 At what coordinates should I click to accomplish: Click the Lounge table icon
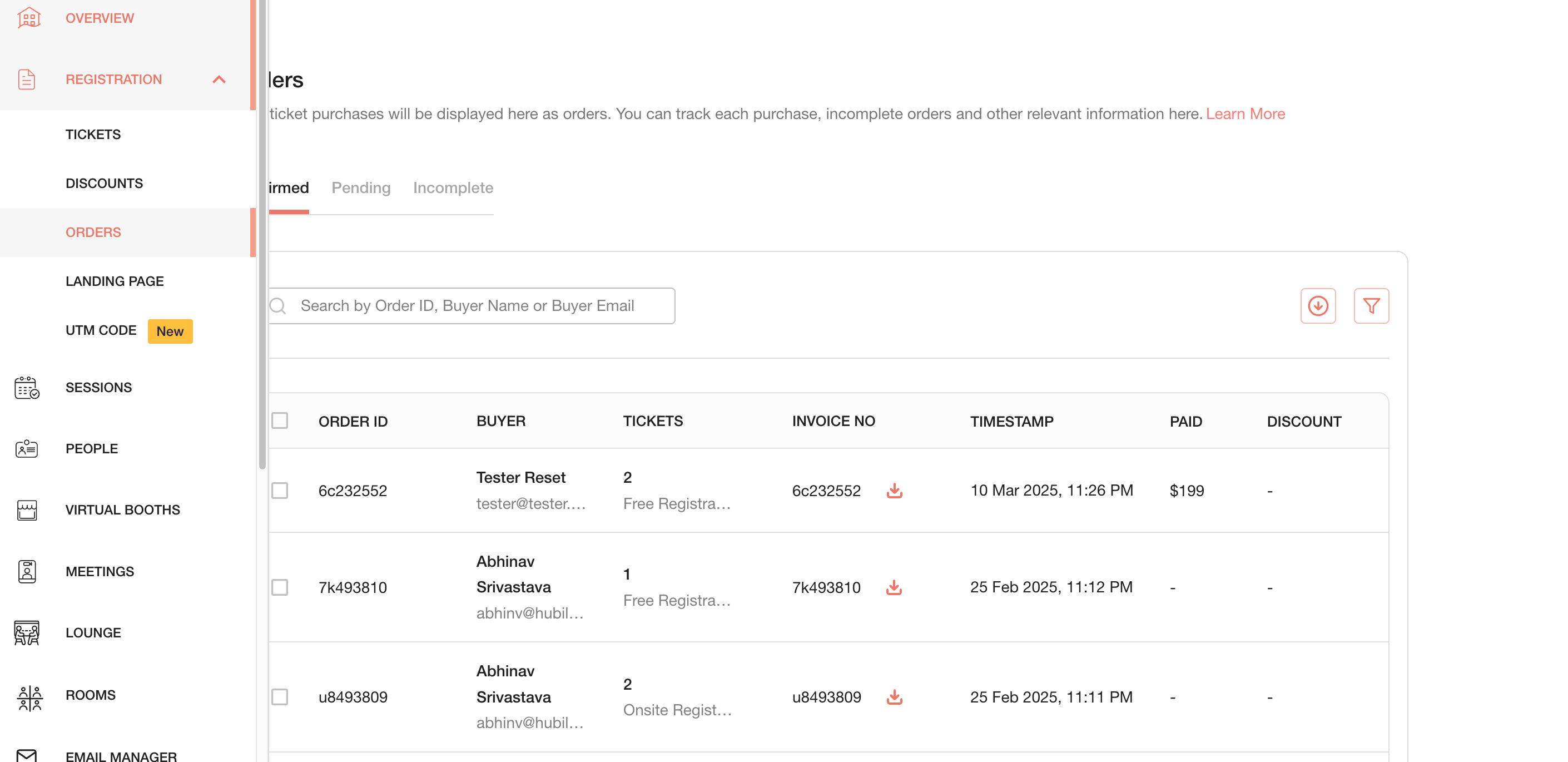click(27, 633)
